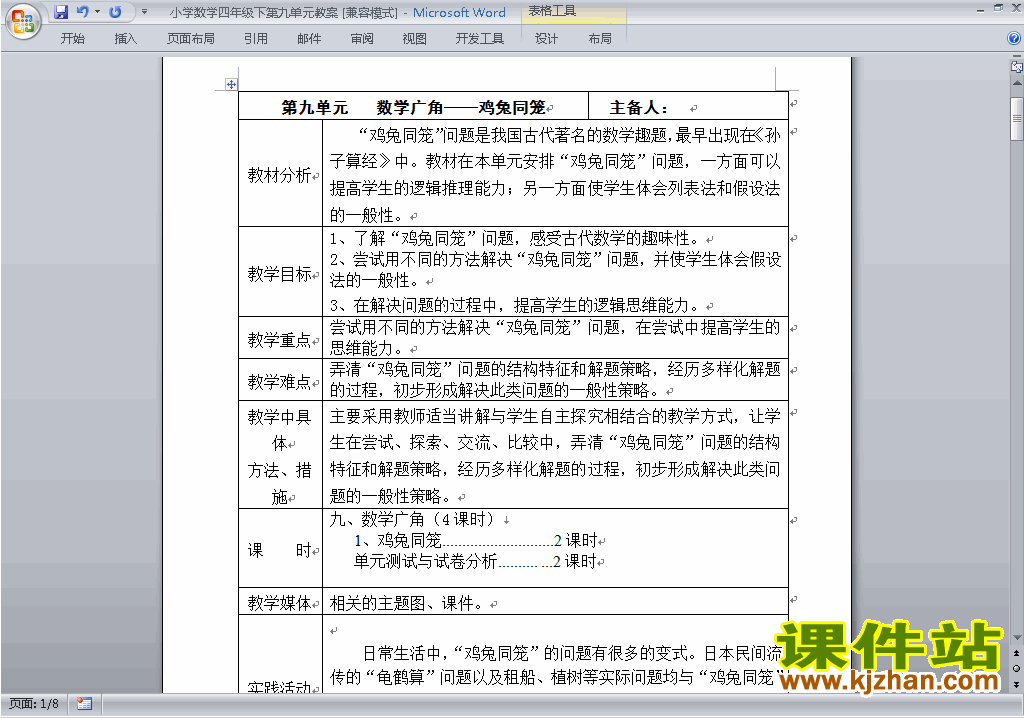Screen dimensions: 1024x718
Task: Switch to the 视图 tab
Action: coord(414,39)
